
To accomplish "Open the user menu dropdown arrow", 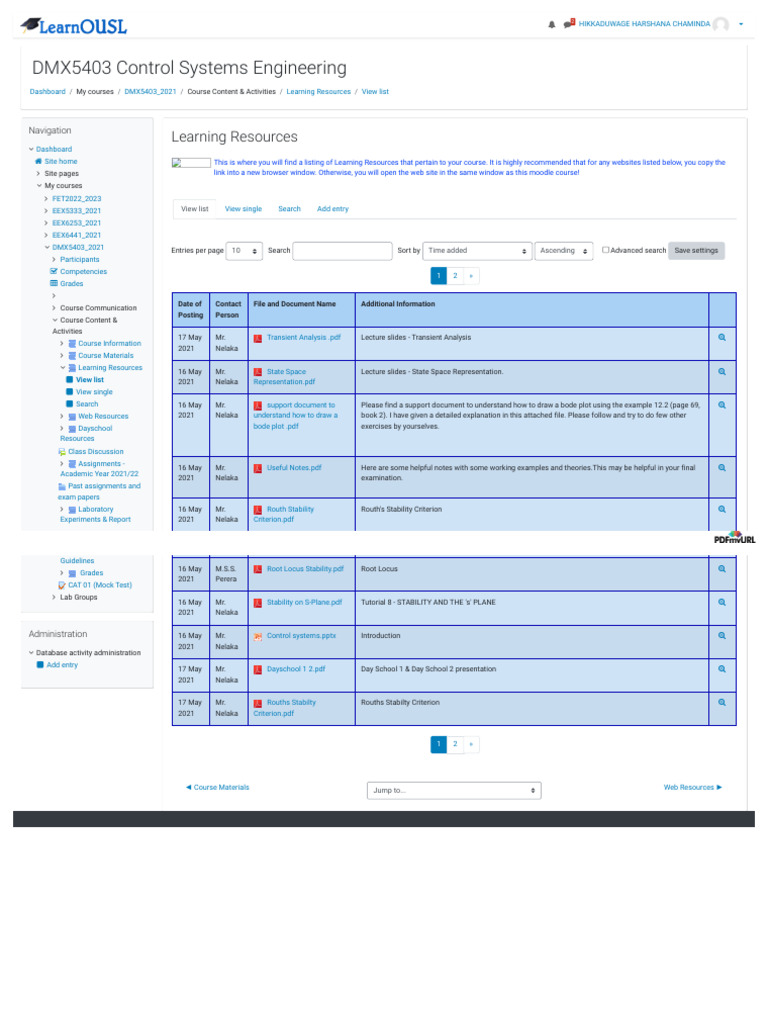I will point(741,24).
